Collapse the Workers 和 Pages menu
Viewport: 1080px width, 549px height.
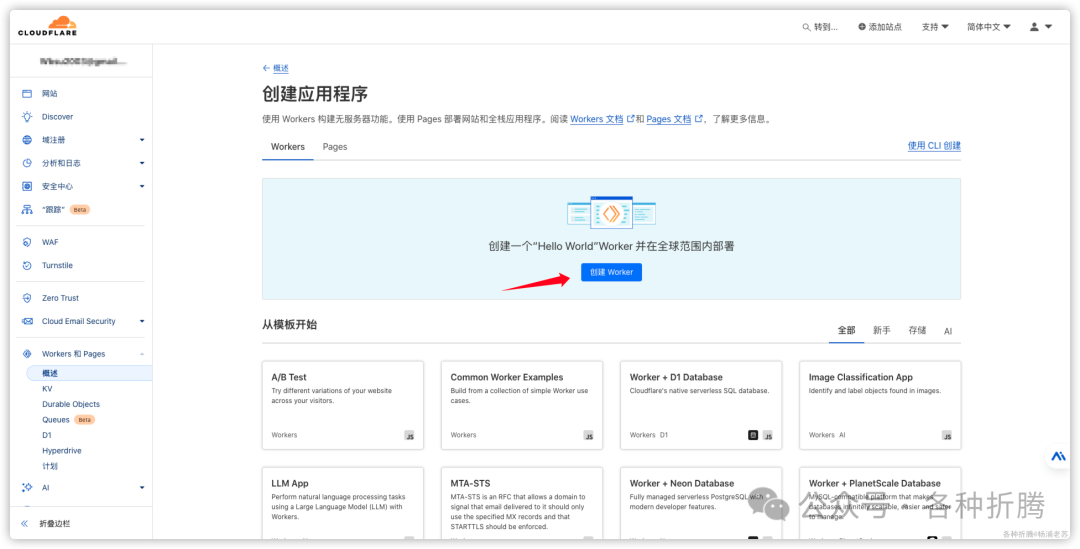(142, 354)
